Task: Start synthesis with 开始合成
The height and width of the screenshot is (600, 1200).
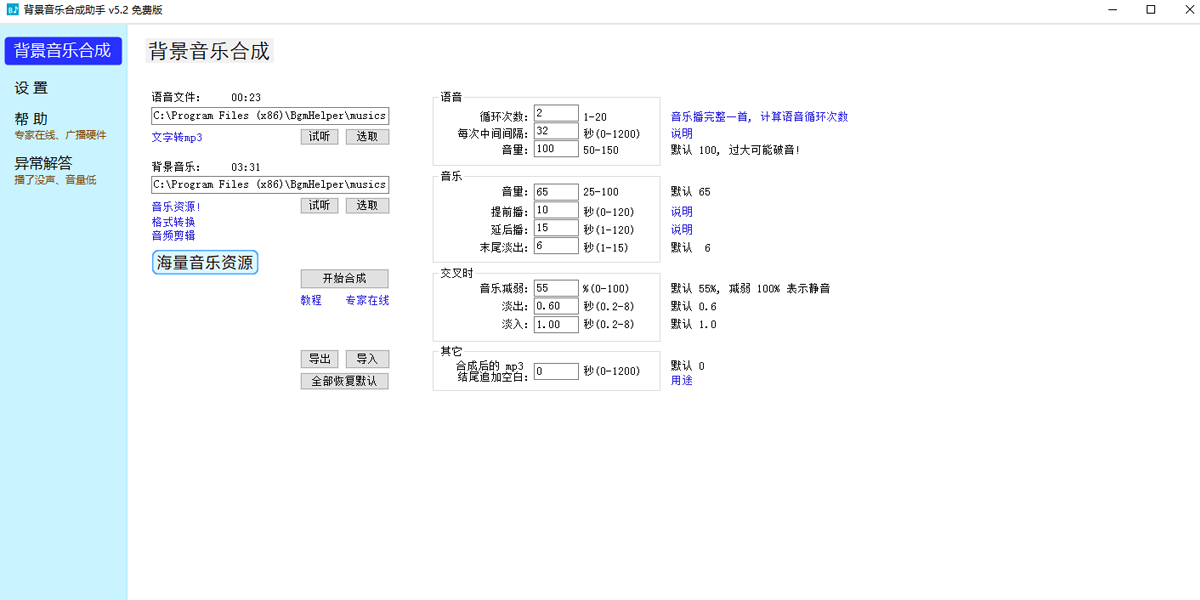Action: 344,279
